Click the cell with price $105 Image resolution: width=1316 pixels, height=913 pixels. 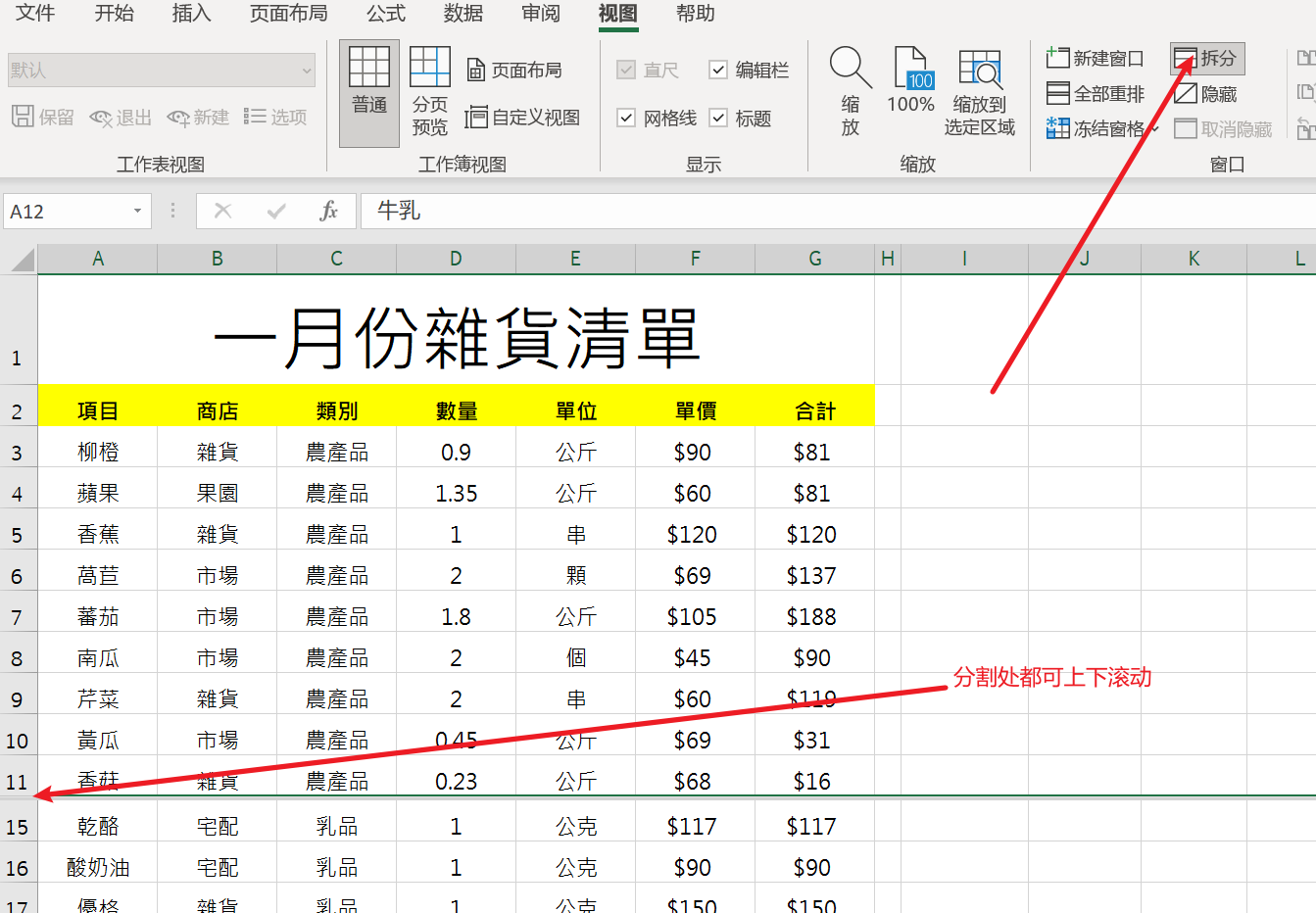695,612
